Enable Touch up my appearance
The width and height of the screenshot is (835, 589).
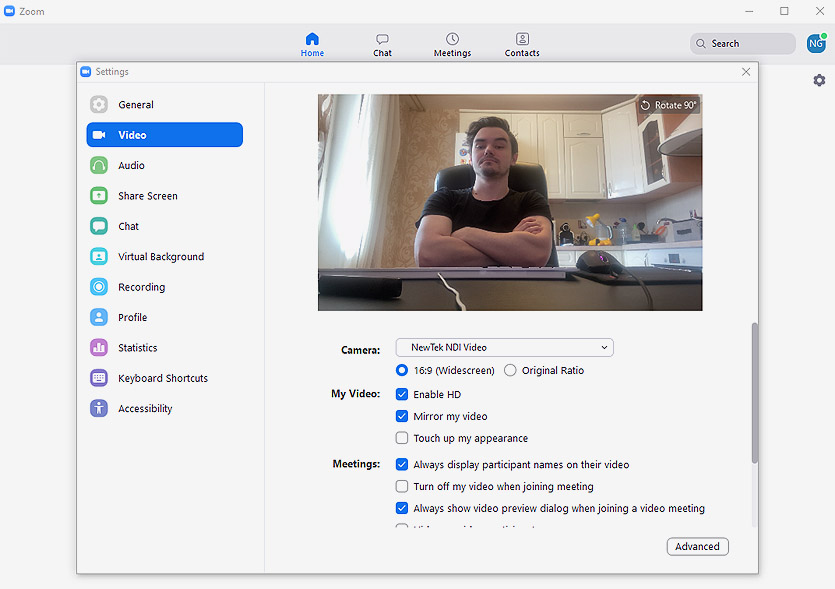pyautogui.click(x=402, y=438)
